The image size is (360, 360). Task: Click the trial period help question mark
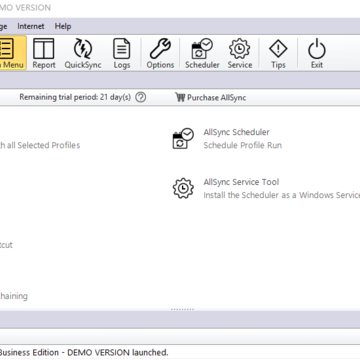click(141, 97)
